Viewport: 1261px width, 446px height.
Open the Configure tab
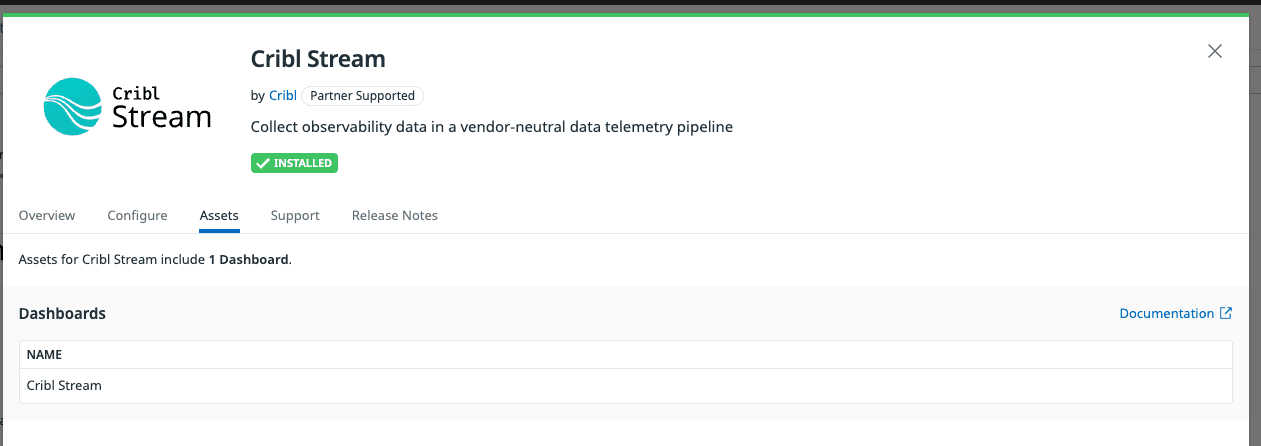click(x=137, y=216)
